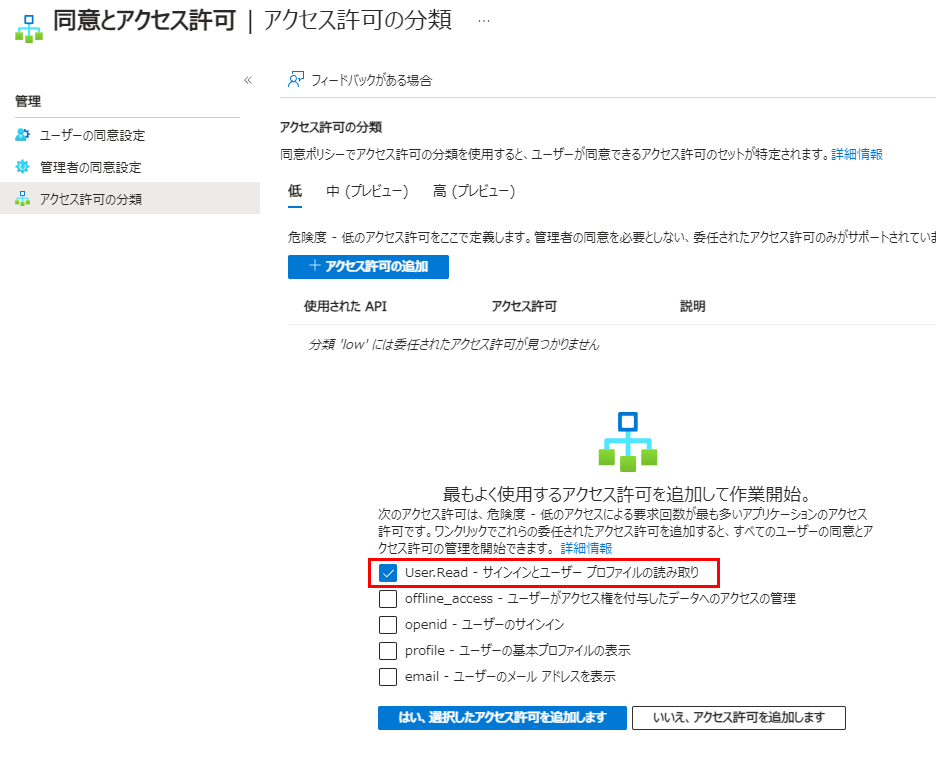Click the 管理者の同意設定 gear icon
Screen dimensions: 936x760
[23, 167]
